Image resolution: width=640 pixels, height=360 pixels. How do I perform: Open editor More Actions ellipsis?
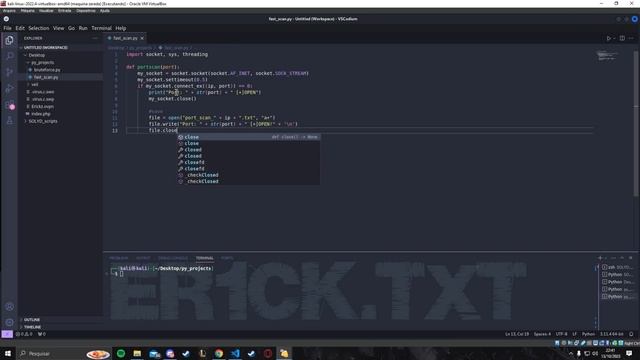click(631, 38)
